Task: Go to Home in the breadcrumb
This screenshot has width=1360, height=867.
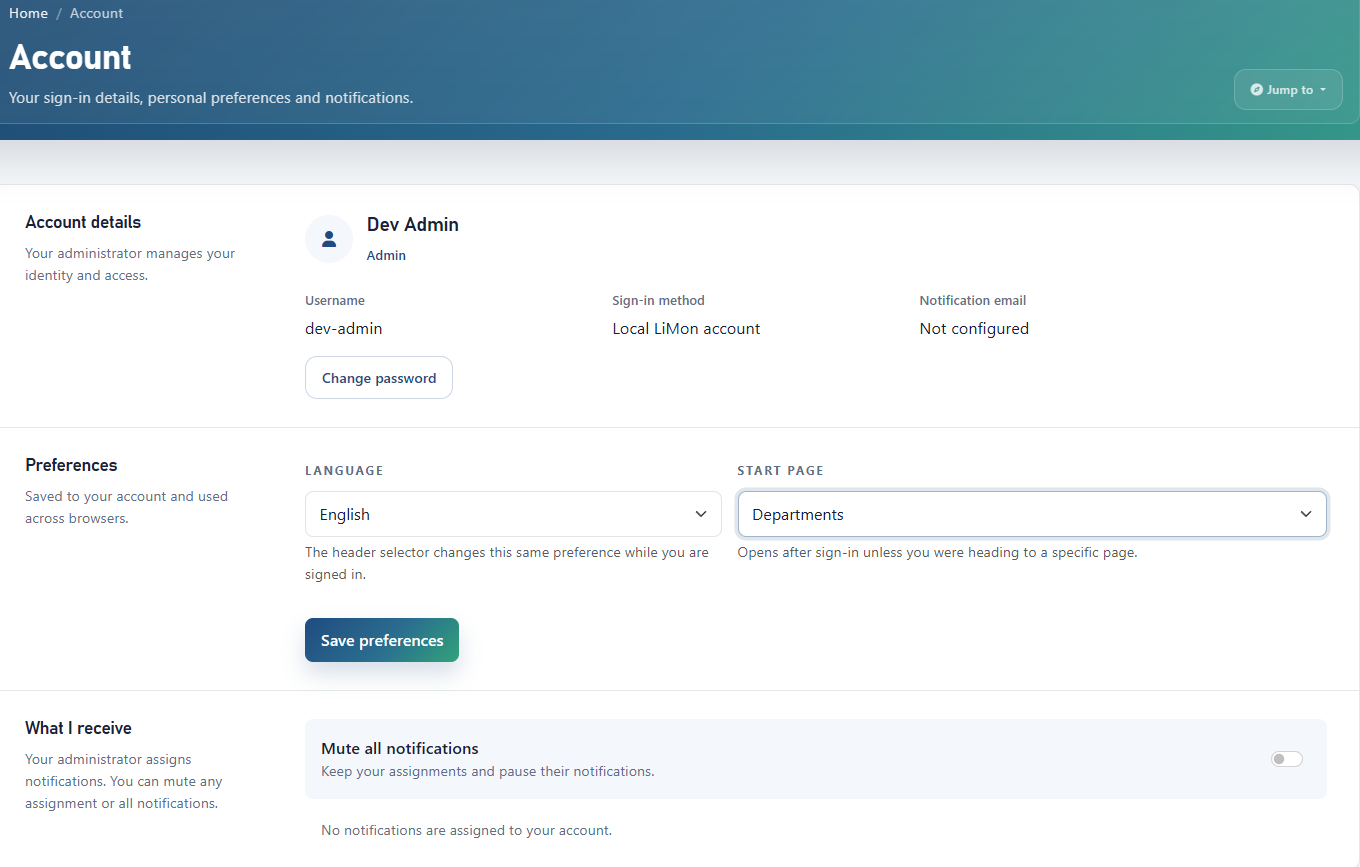Action: 28,13
